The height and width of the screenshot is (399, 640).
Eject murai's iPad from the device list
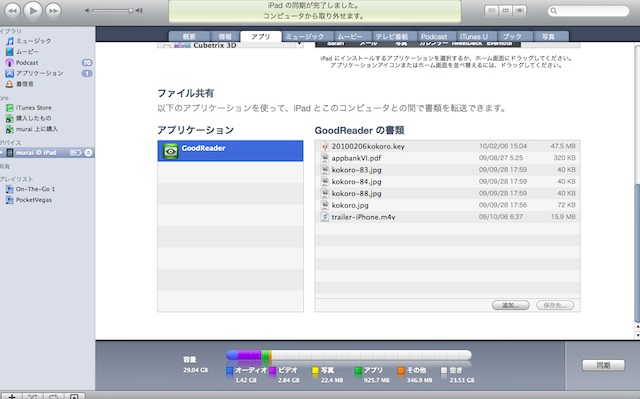[x=88, y=153]
